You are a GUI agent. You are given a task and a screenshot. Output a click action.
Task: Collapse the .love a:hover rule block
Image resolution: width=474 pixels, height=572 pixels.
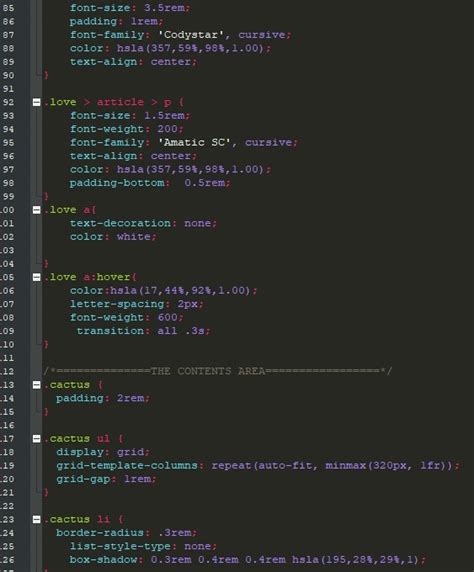[x=36, y=277]
